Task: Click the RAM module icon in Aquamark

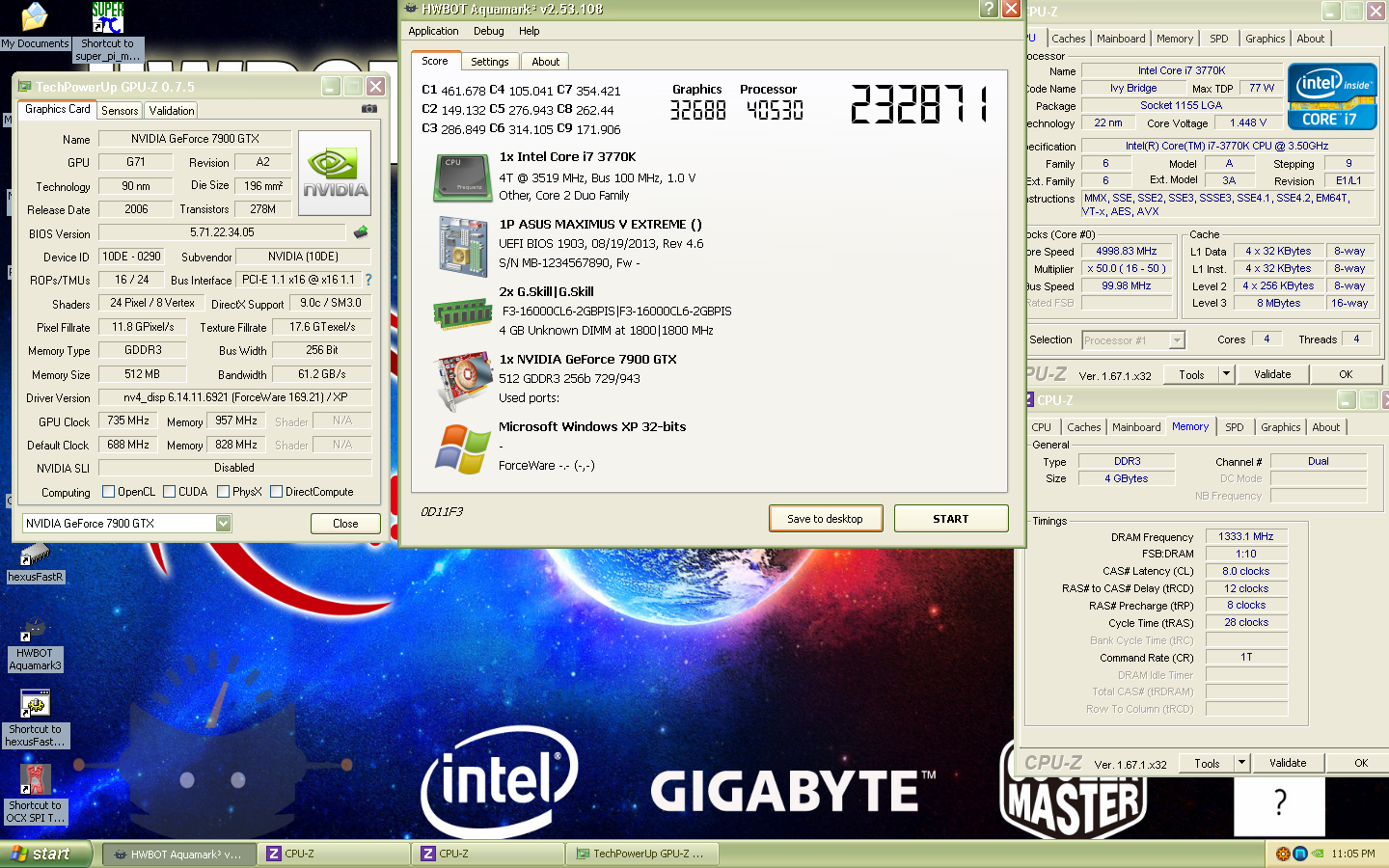Action: coord(462,313)
